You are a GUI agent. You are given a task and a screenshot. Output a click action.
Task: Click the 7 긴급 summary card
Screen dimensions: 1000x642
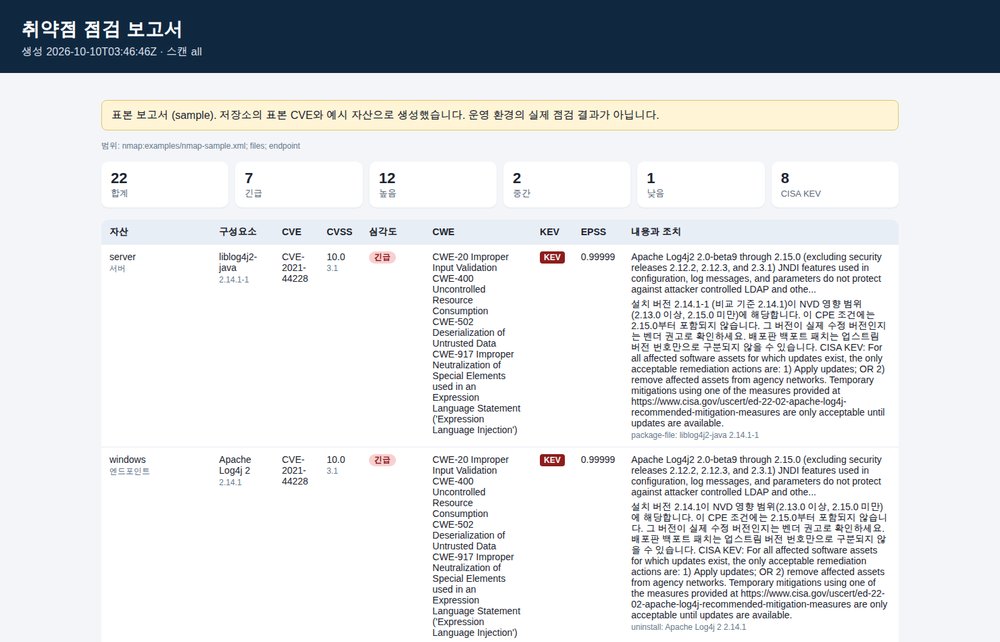pos(298,184)
